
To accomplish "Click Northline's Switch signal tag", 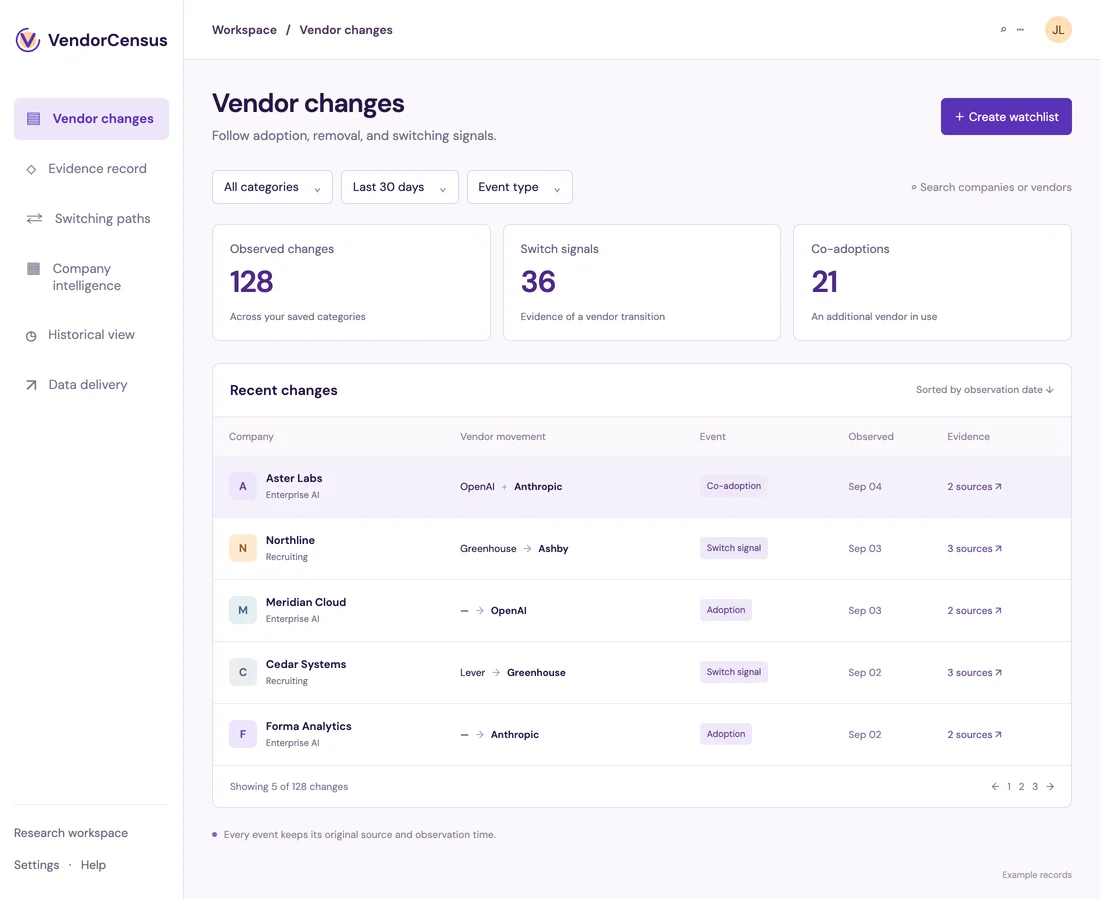I will point(734,548).
